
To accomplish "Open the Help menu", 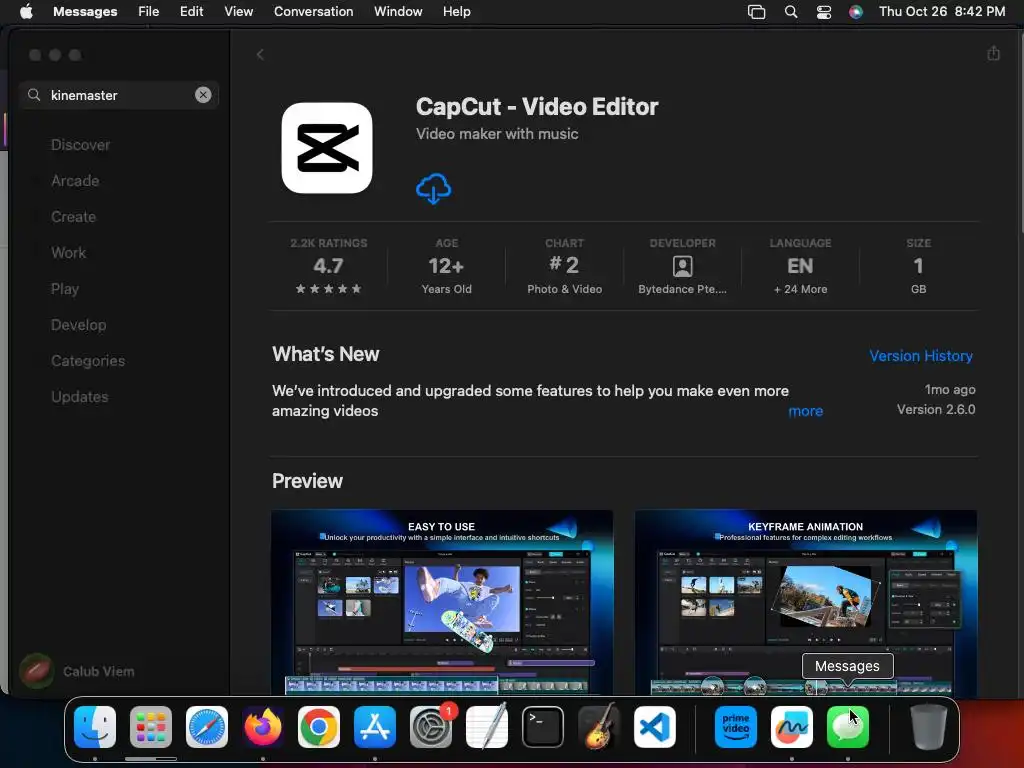I will point(456,12).
